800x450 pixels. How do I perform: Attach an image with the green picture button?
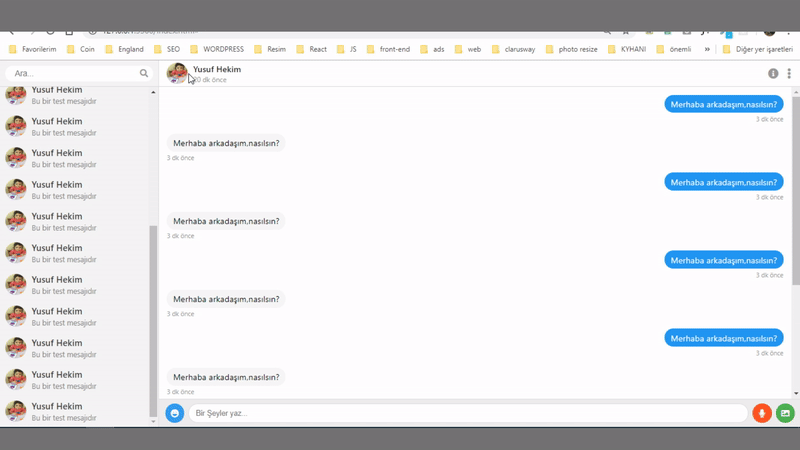click(785, 413)
